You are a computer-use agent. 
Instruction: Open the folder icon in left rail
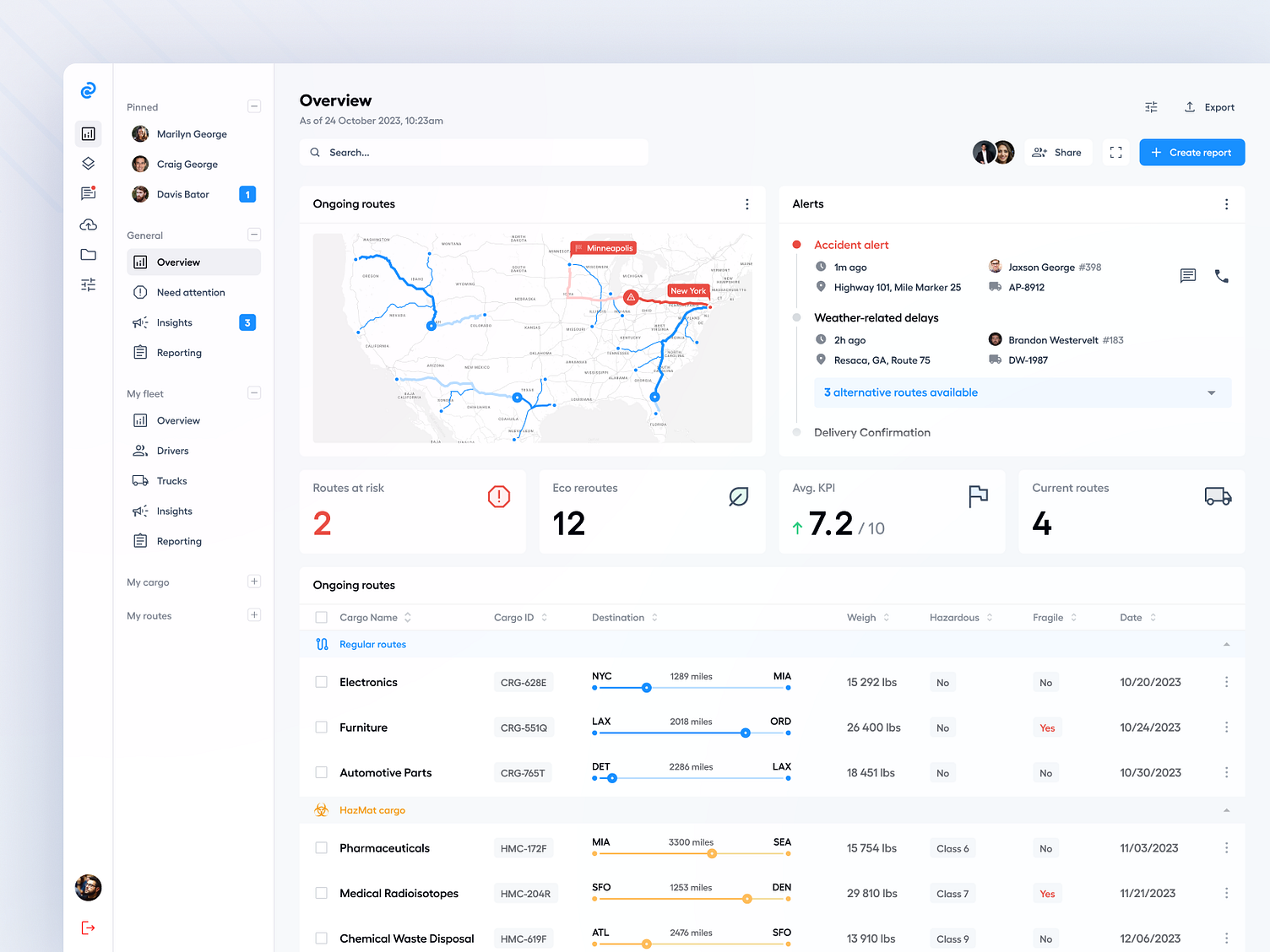click(x=88, y=255)
